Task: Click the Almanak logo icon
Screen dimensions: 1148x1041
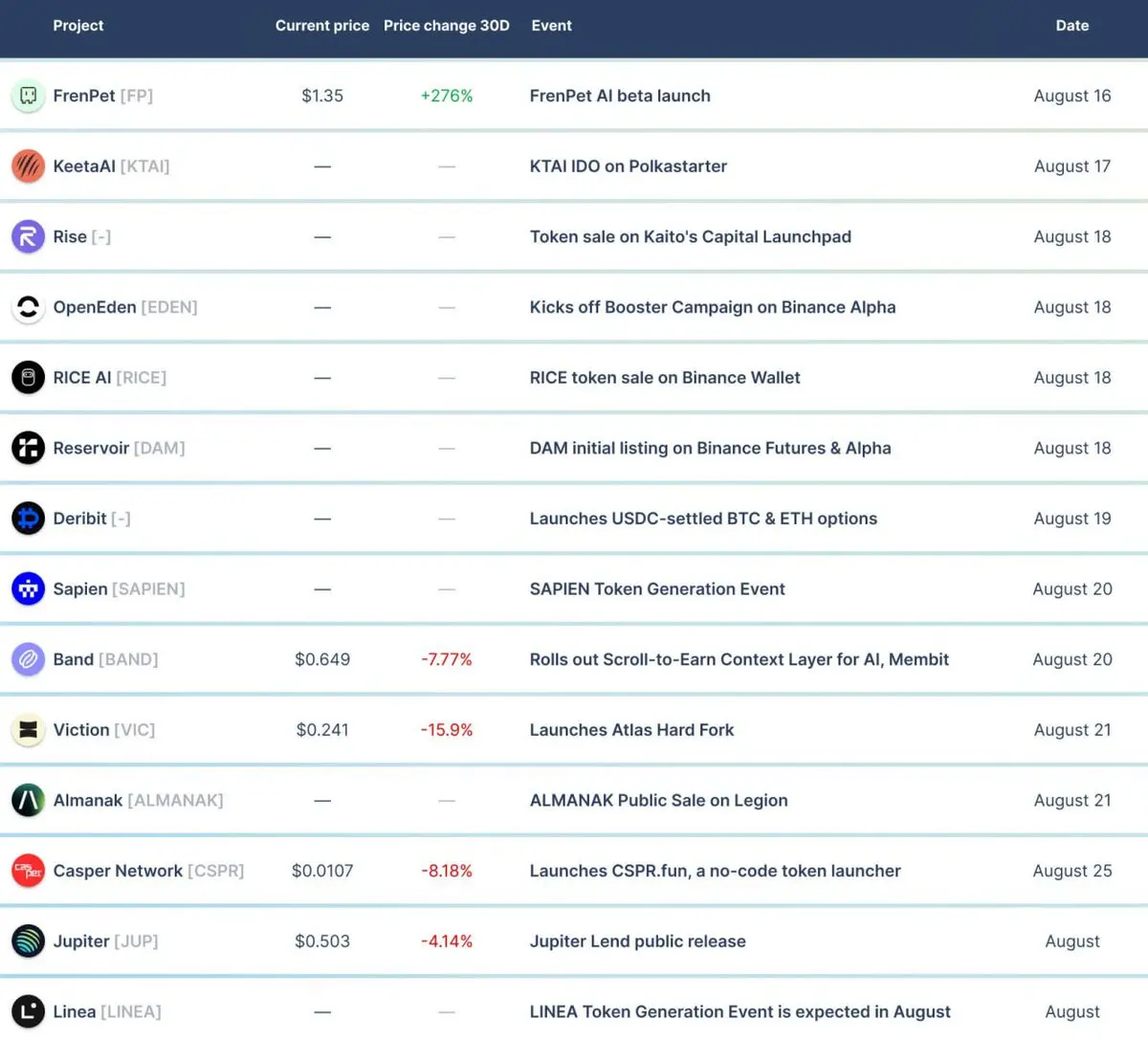Action: (x=28, y=800)
